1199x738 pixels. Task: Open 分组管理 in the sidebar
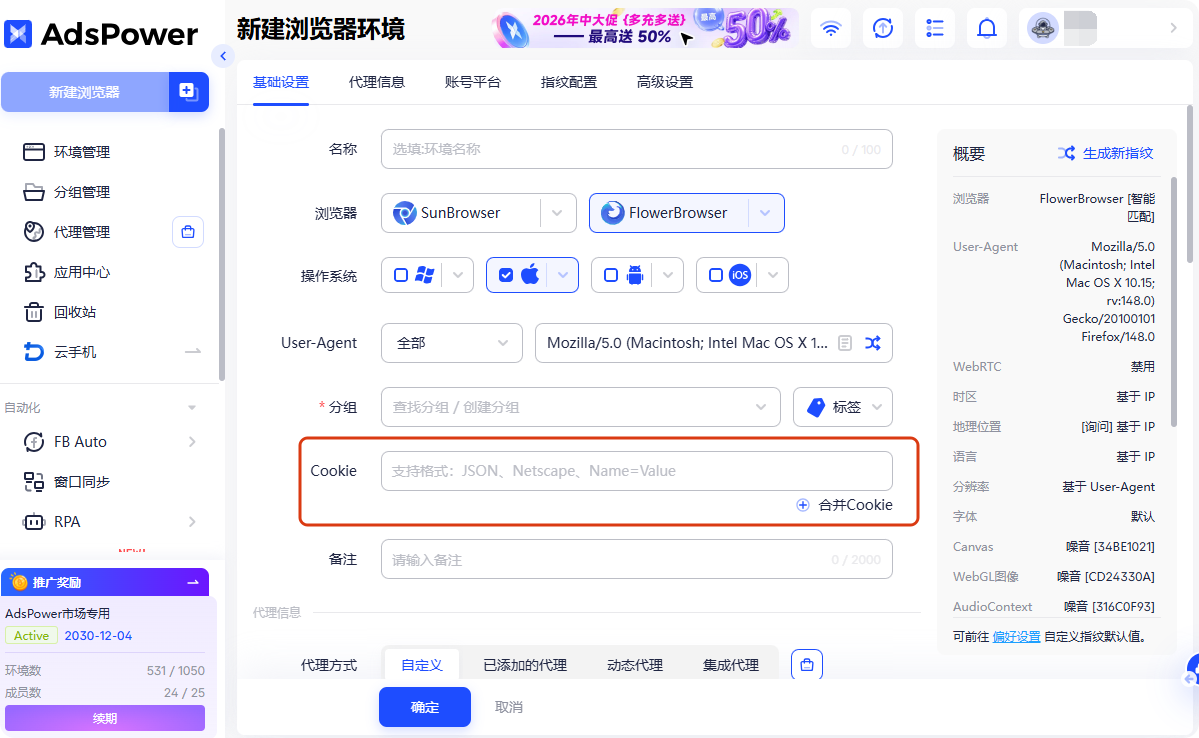tap(82, 192)
